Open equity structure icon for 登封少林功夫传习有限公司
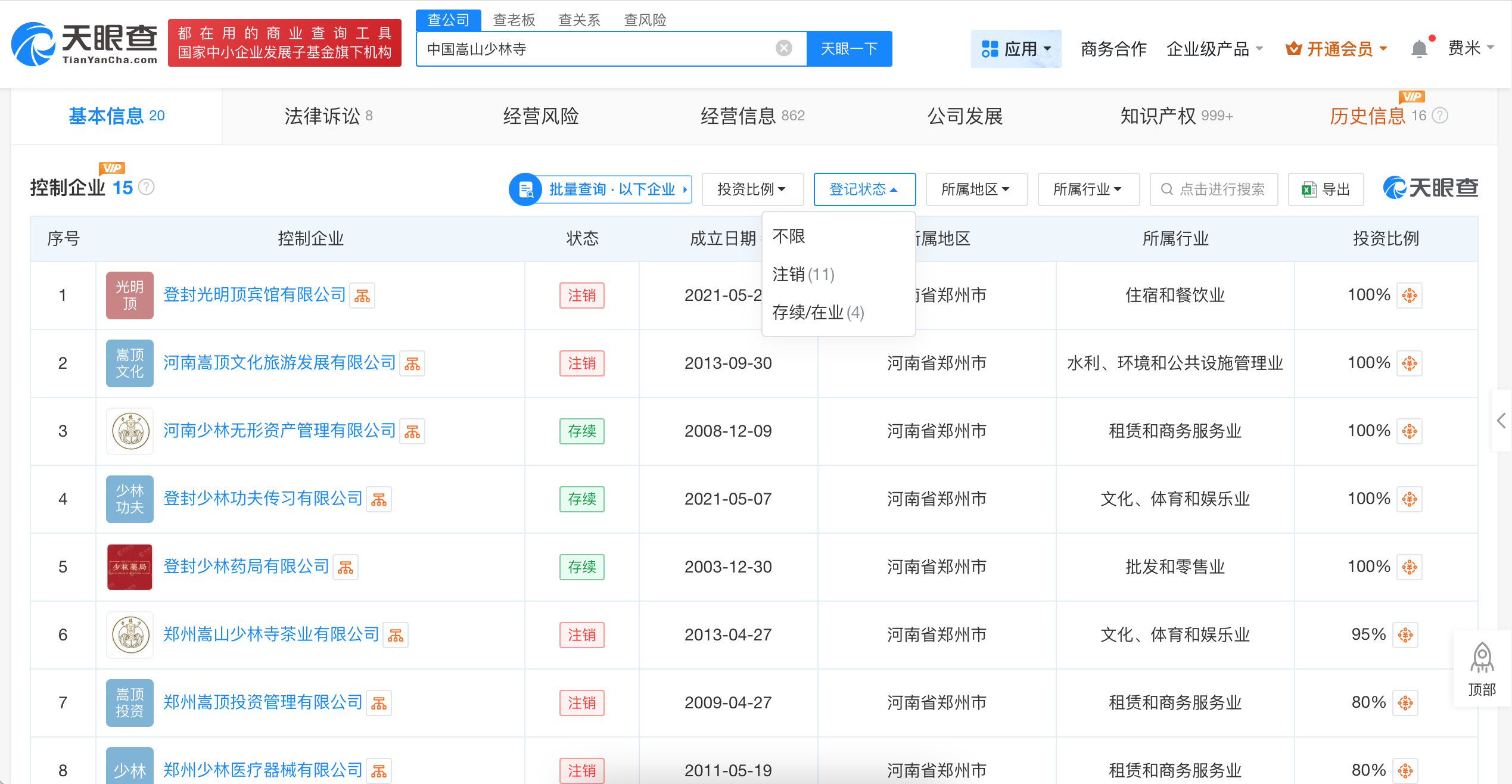 click(x=379, y=499)
